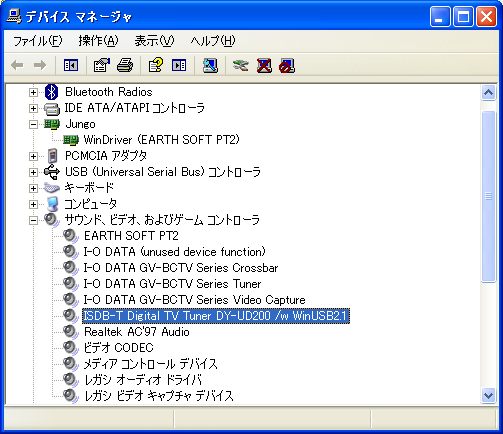The image size is (503, 434).
Task: Toggle the console tree pane icon
Action: pyautogui.click(x=71, y=65)
